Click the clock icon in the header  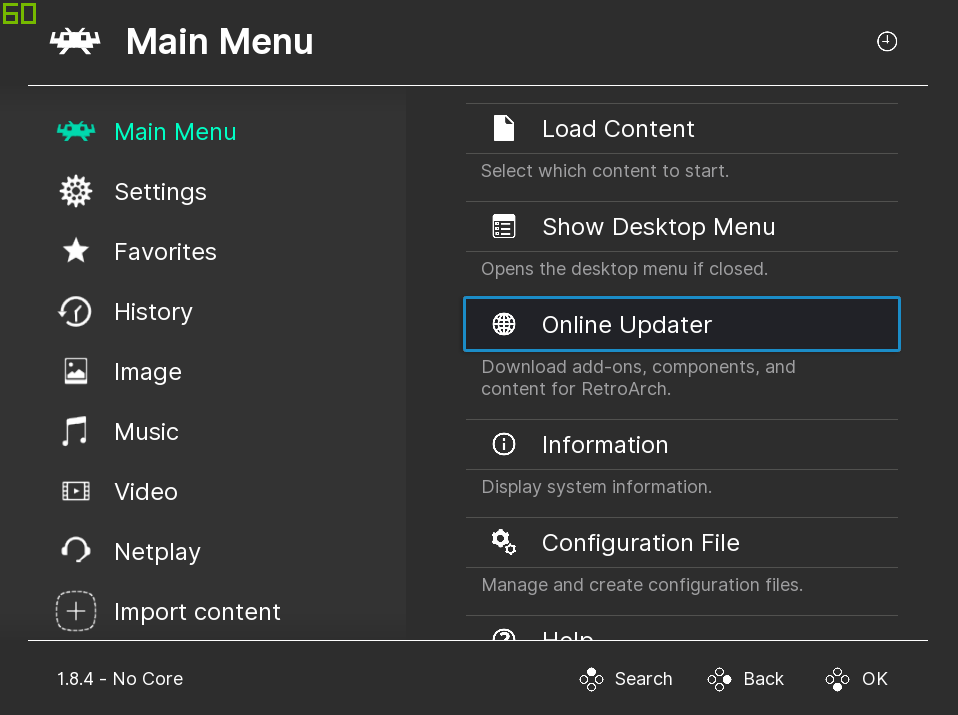(887, 42)
